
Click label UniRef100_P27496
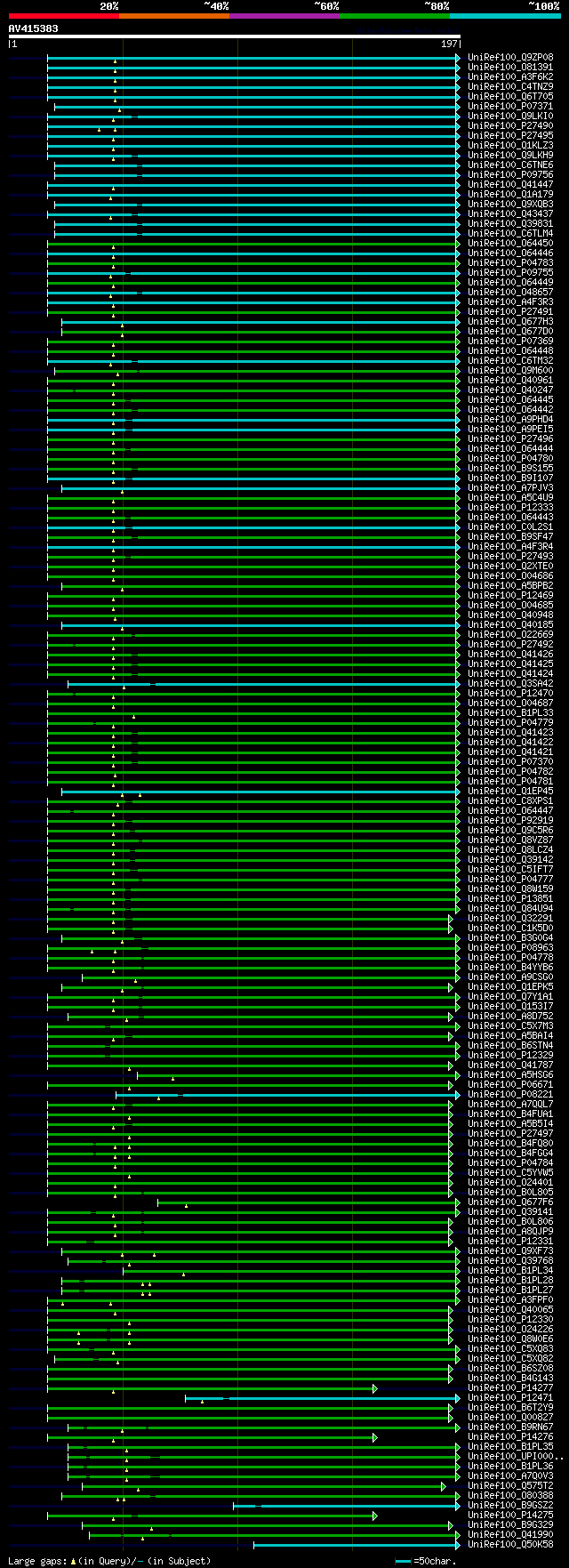(x=510, y=438)
